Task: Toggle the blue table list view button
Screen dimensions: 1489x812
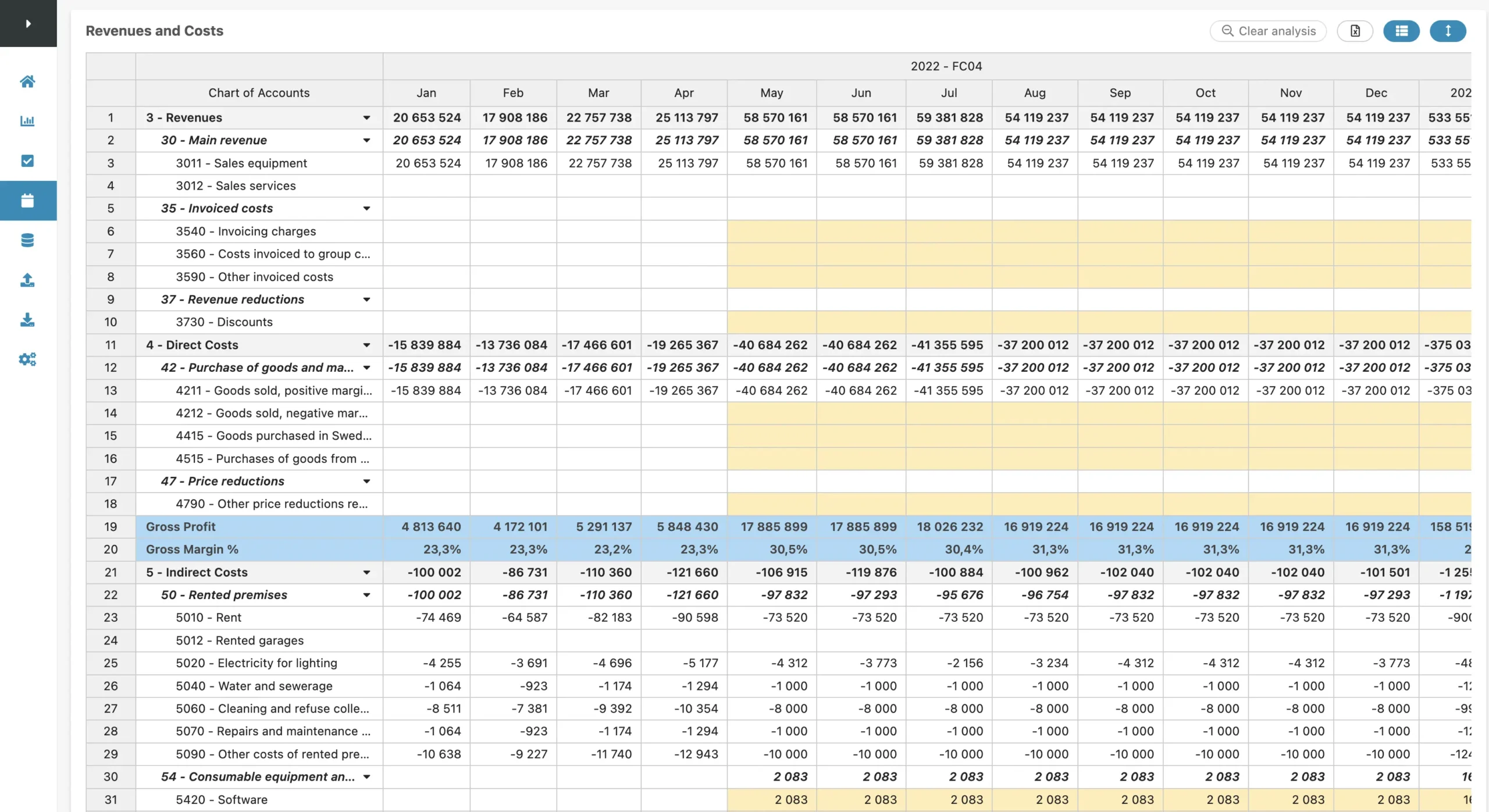Action: click(x=1401, y=31)
